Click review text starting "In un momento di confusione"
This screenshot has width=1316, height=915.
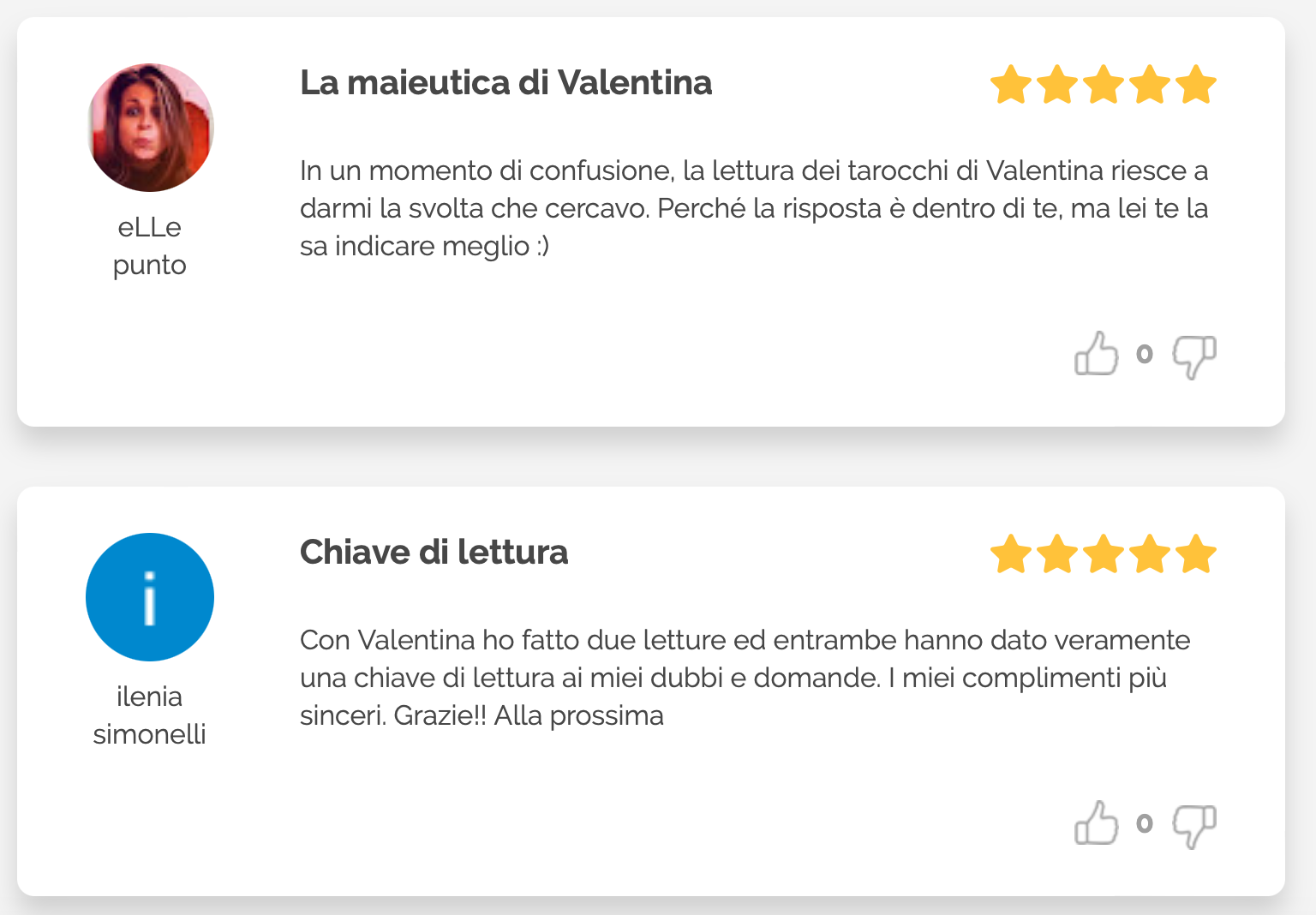(753, 208)
